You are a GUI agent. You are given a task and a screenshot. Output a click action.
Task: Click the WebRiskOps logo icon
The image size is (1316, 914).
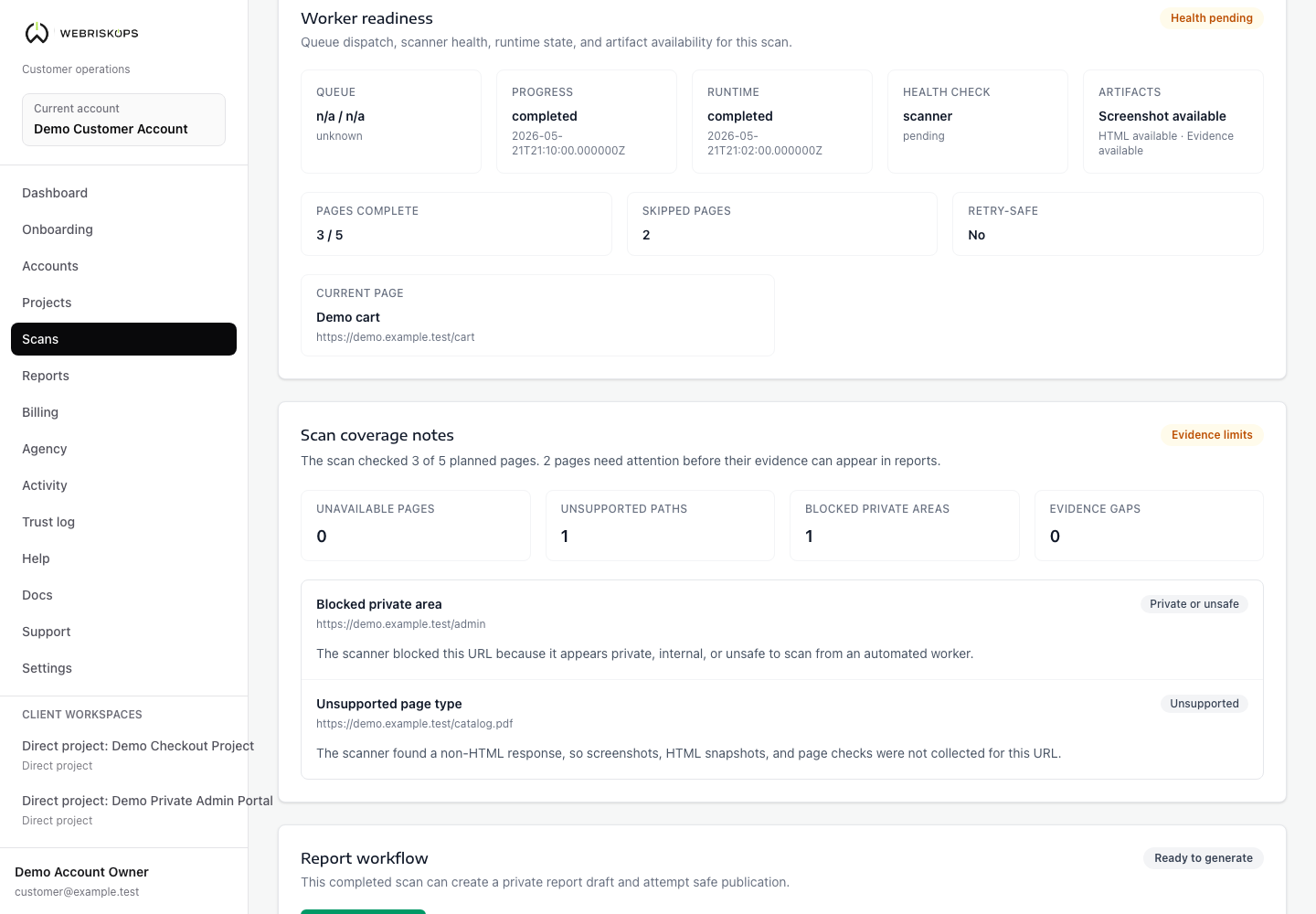tap(37, 33)
